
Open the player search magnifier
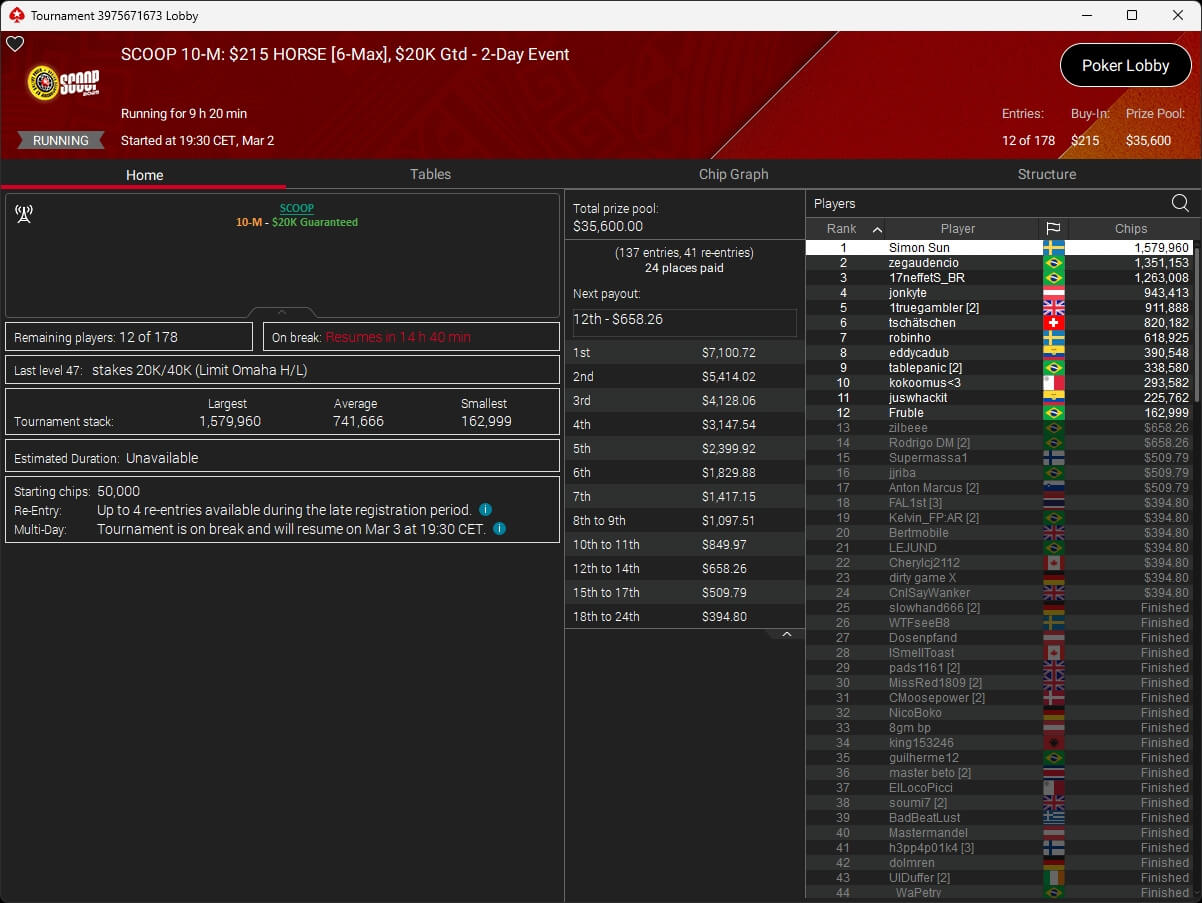[x=1180, y=204]
